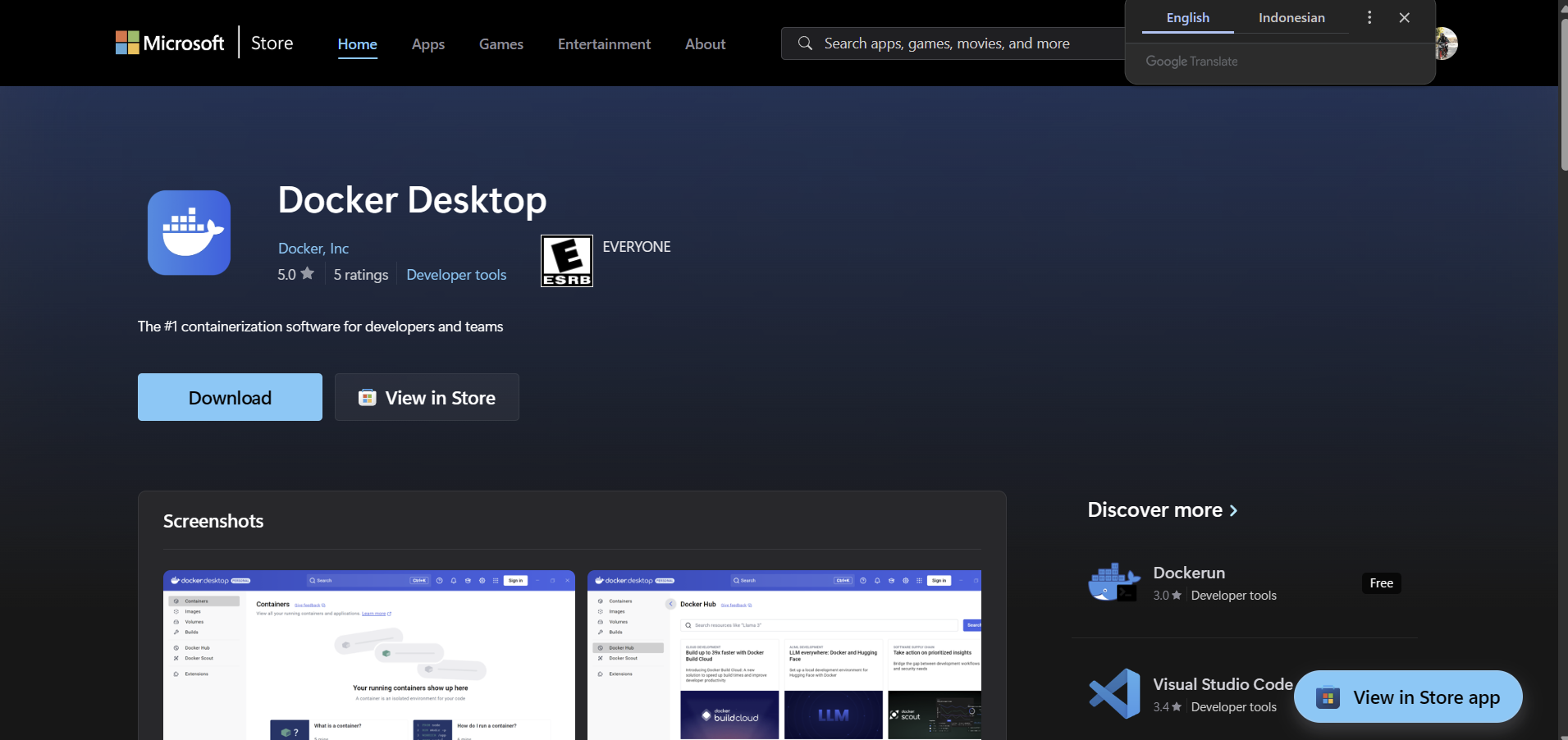This screenshot has height=740, width=1568.
Task: Open the first Containers screenshot thumbnail
Action: click(x=369, y=655)
